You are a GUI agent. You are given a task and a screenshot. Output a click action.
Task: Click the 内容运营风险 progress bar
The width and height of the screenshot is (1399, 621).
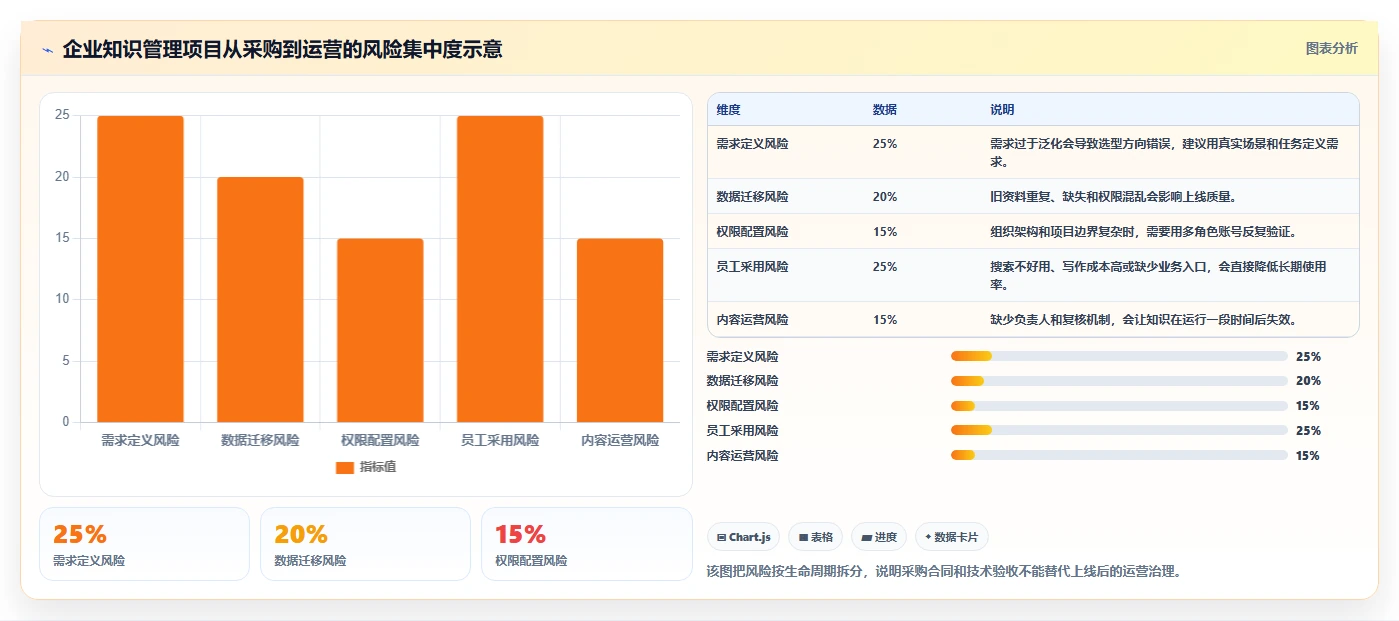pyautogui.click(x=1119, y=456)
